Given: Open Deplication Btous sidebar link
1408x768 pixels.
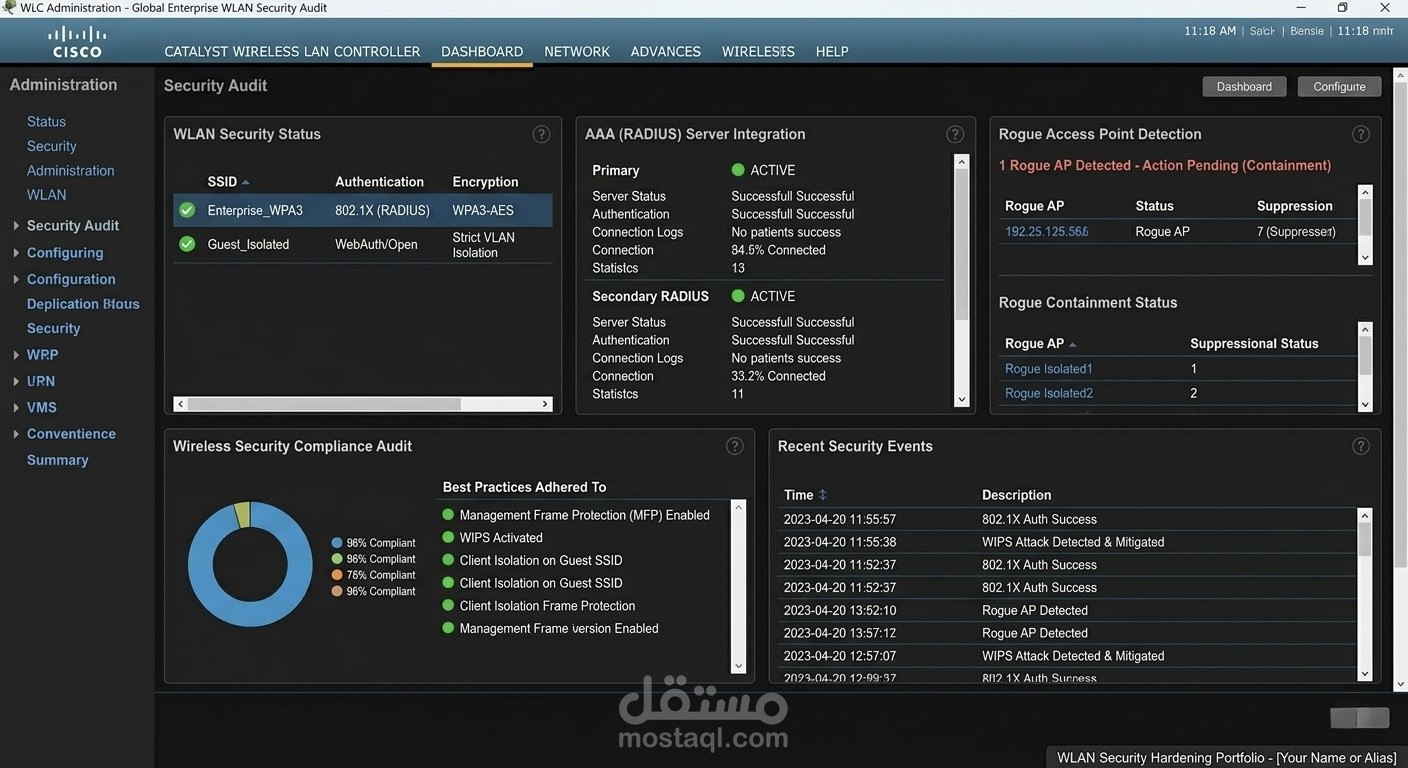Looking at the screenshot, I should pos(83,304).
